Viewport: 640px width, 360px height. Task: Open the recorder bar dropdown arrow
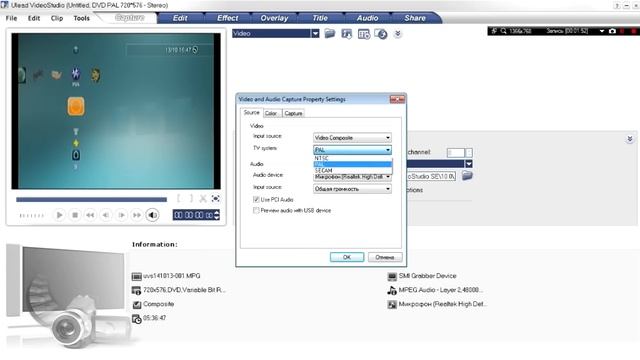pyautogui.click(x=602, y=31)
